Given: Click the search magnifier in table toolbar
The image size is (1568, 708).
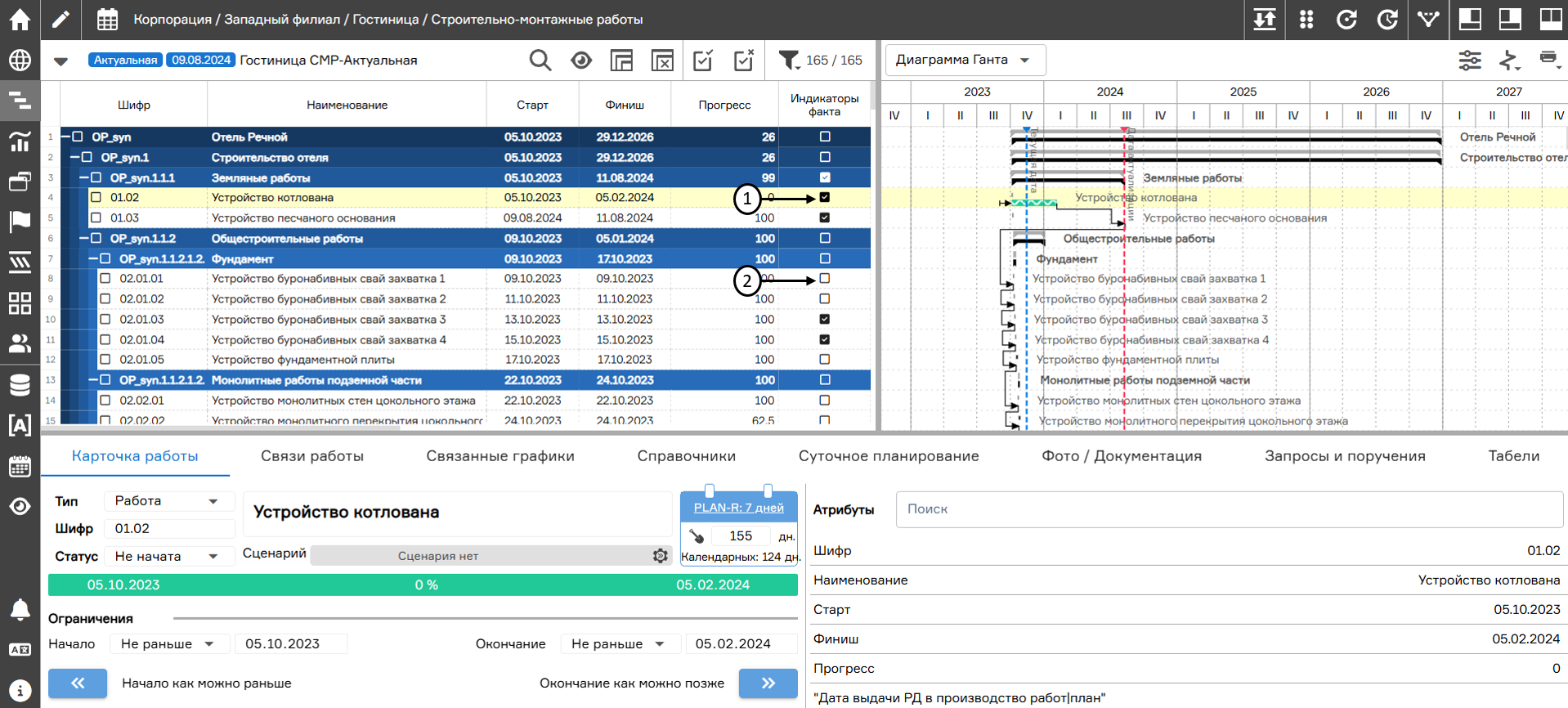Looking at the screenshot, I should point(540,60).
